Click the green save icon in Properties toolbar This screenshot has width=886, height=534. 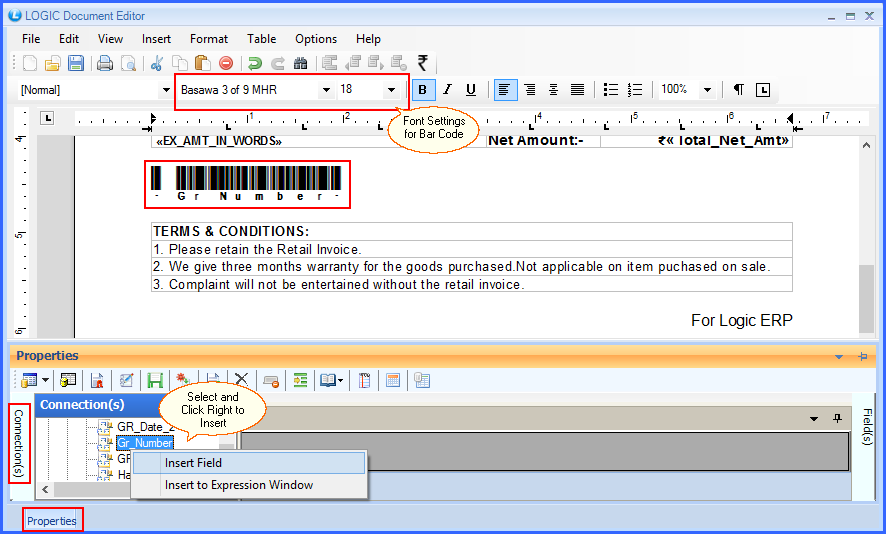(155, 381)
